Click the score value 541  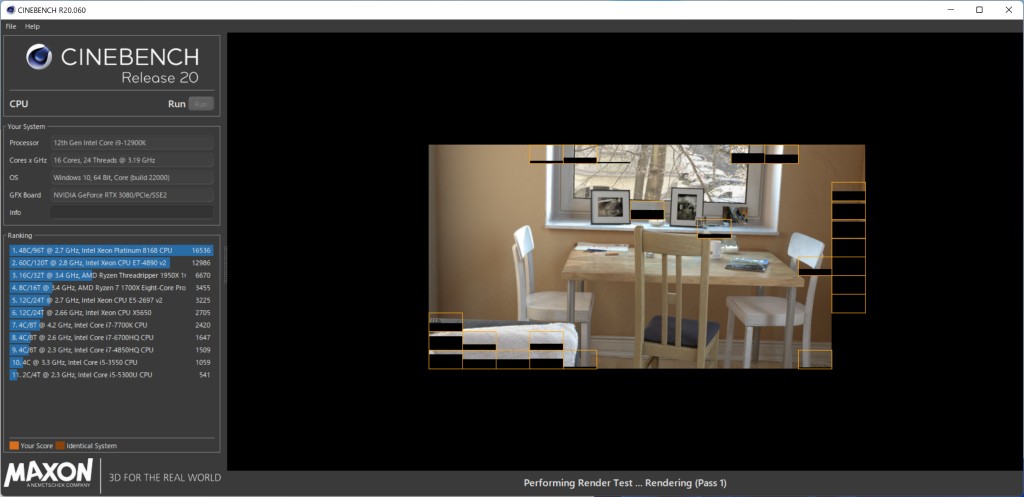[x=204, y=375]
